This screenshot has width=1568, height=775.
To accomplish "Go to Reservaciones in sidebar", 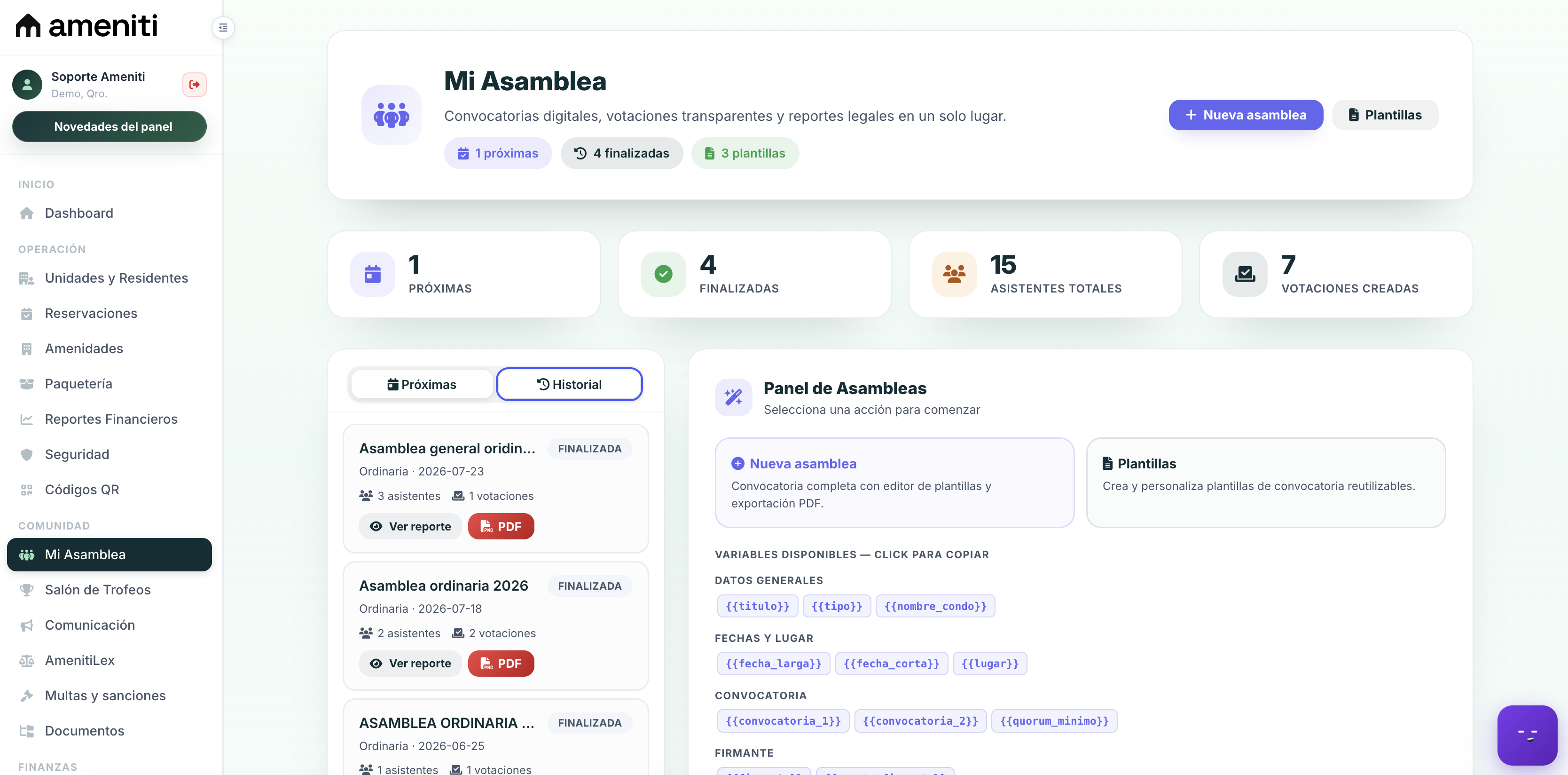I will pyautogui.click(x=110, y=313).
